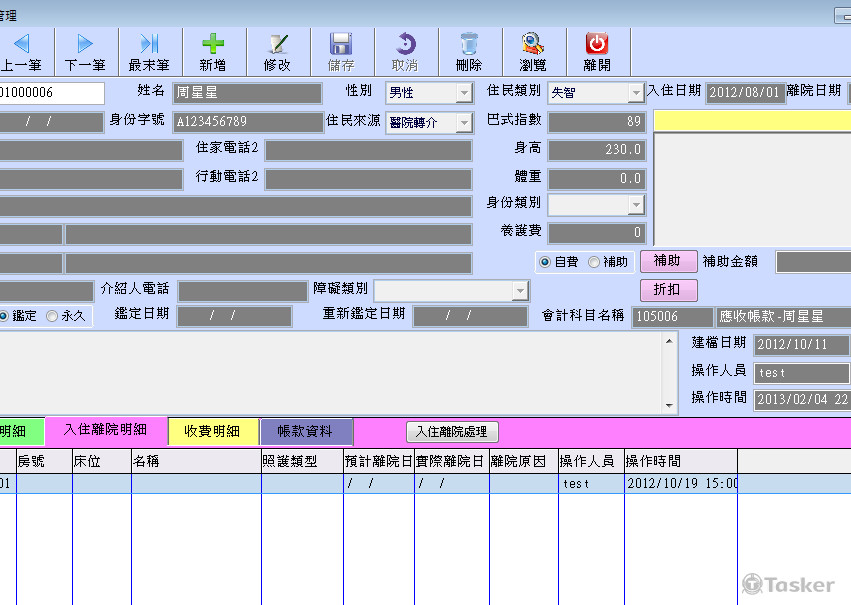Open the 性別 dropdown
This screenshot has height=605, width=851.
point(464,93)
